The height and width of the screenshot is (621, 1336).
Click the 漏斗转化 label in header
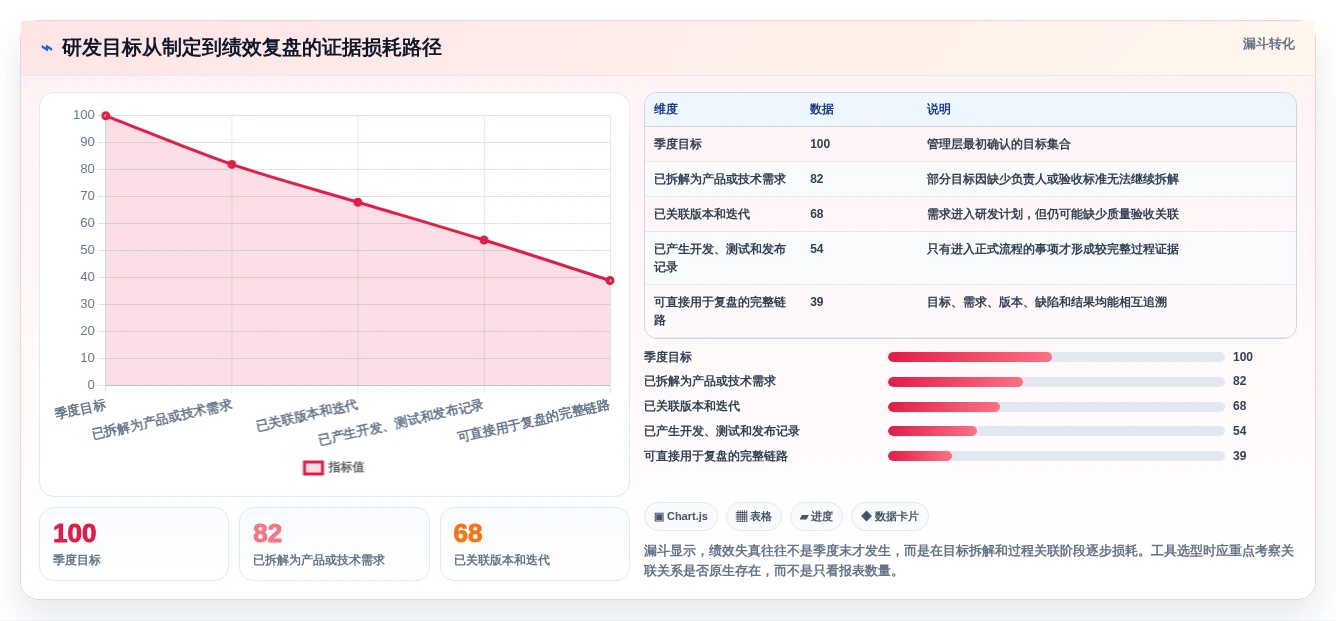pos(1268,44)
